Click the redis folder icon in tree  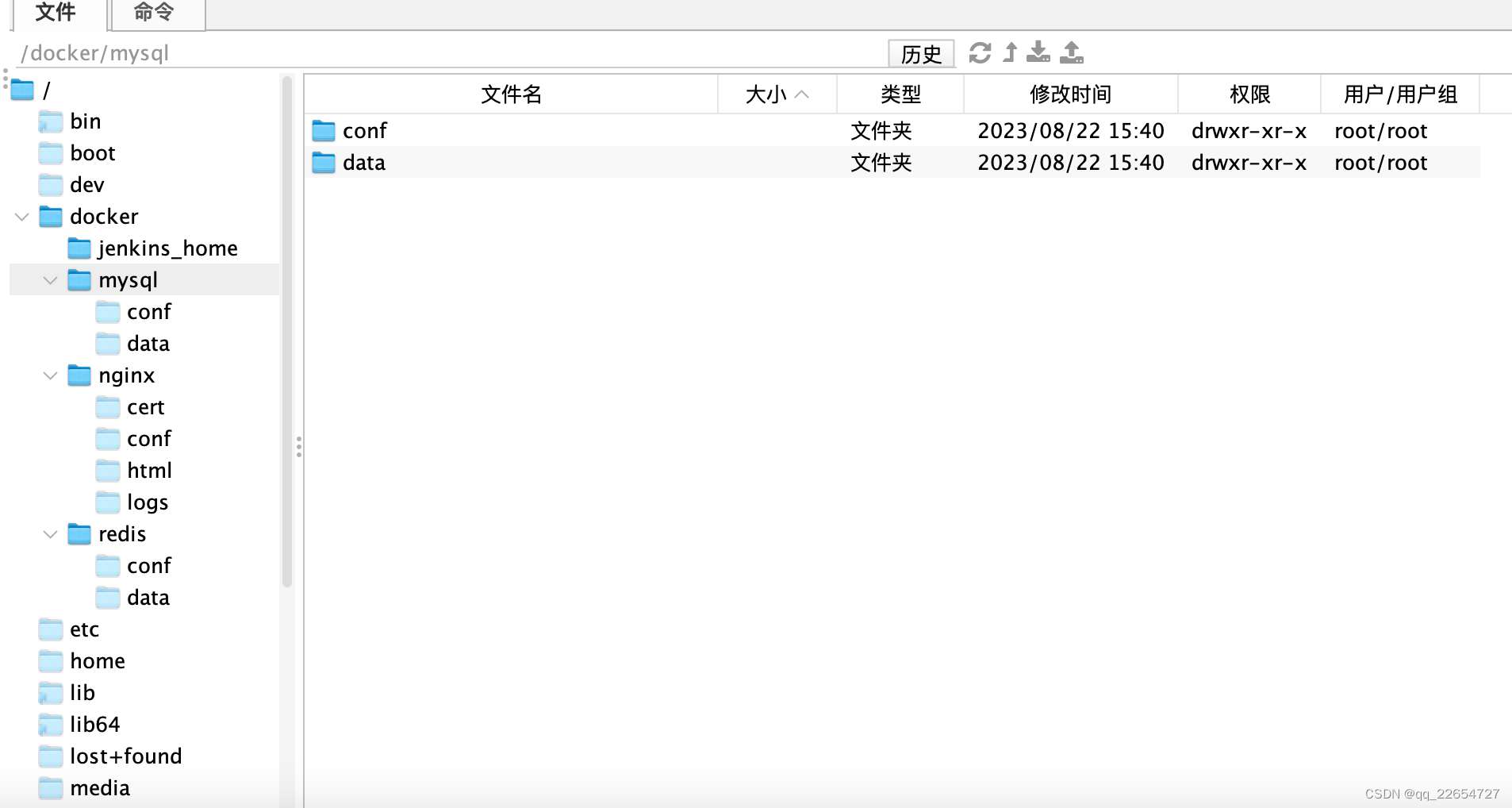click(79, 534)
